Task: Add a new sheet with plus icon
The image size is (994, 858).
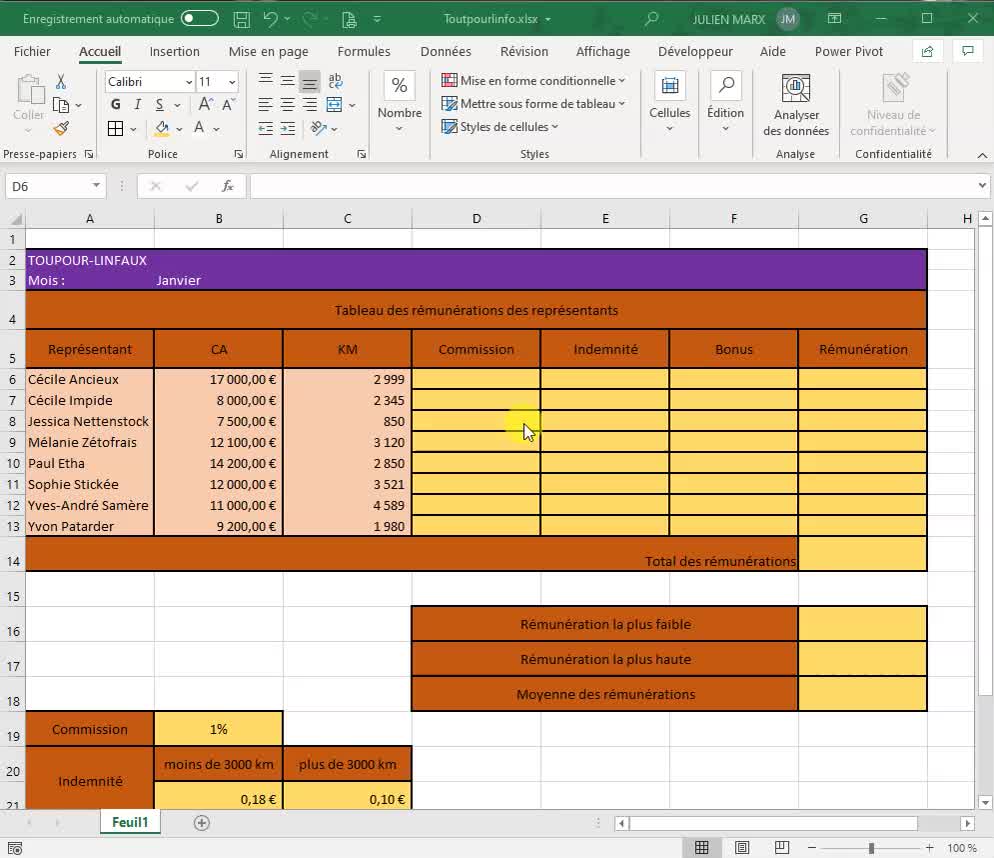Action: coord(202,823)
